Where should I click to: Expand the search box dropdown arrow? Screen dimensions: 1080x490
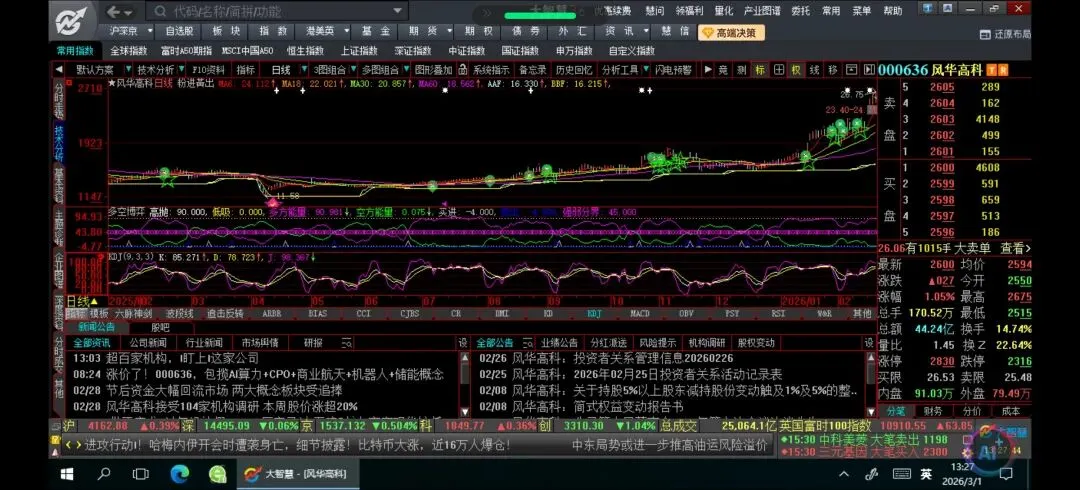coord(397,11)
